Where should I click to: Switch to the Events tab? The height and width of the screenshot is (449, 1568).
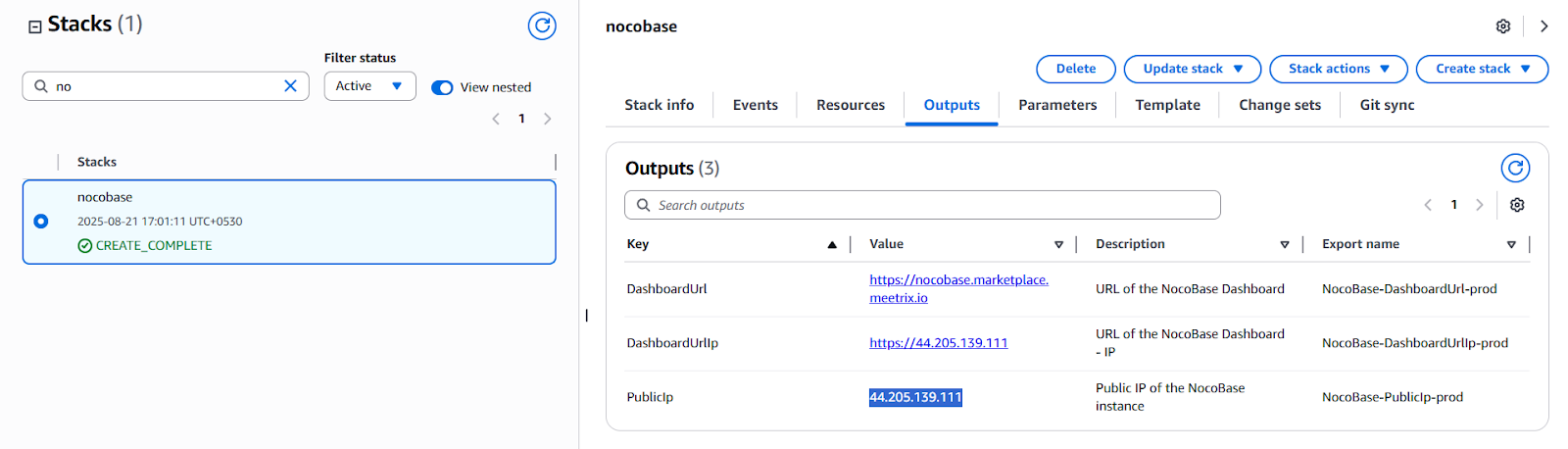[x=756, y=105]
